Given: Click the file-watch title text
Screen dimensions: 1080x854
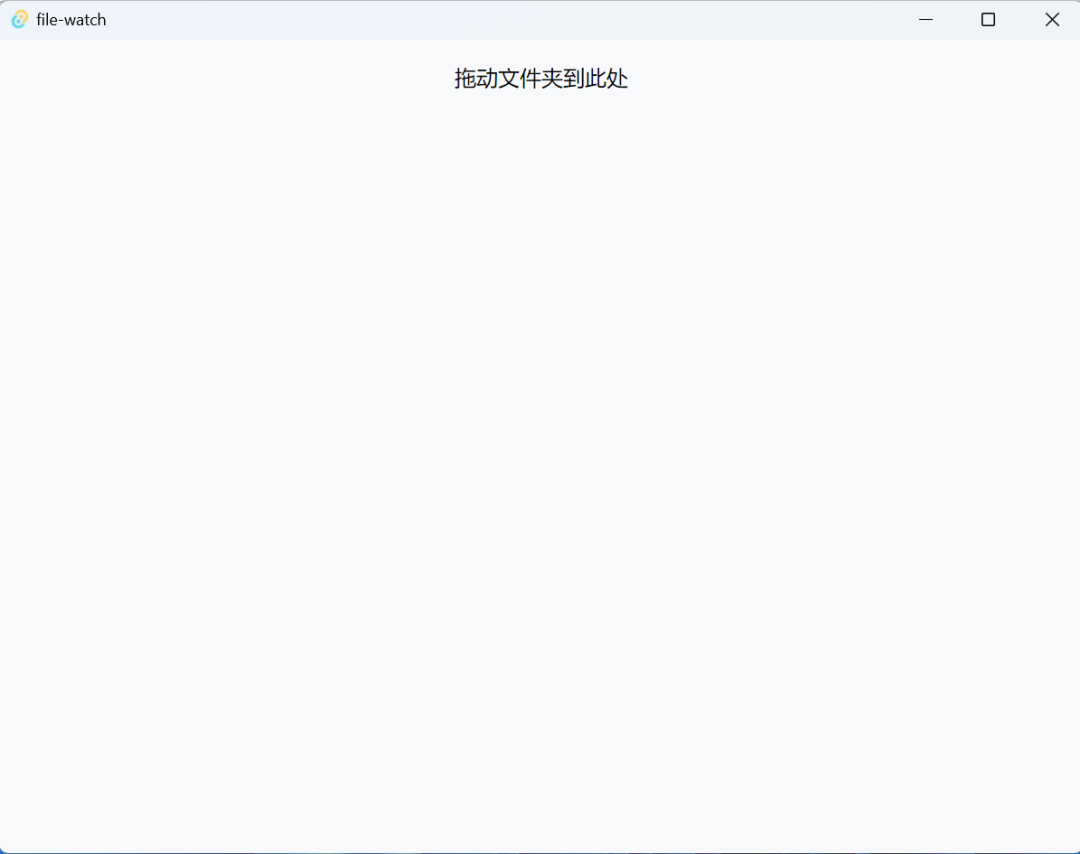Looking at the screenshot, I should 71,19.
